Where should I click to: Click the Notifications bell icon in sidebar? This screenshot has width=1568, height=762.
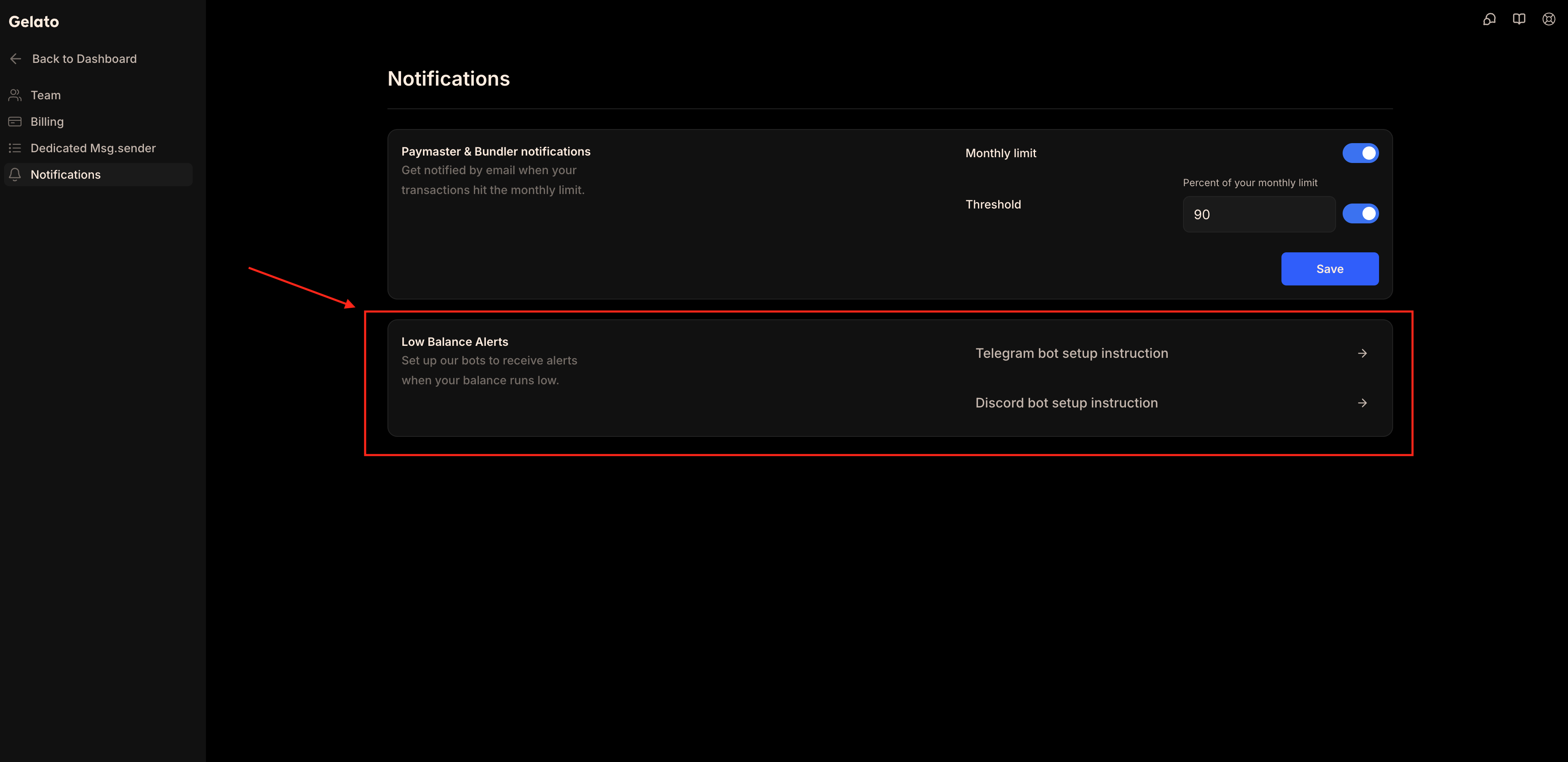click(x=15, y=175)
